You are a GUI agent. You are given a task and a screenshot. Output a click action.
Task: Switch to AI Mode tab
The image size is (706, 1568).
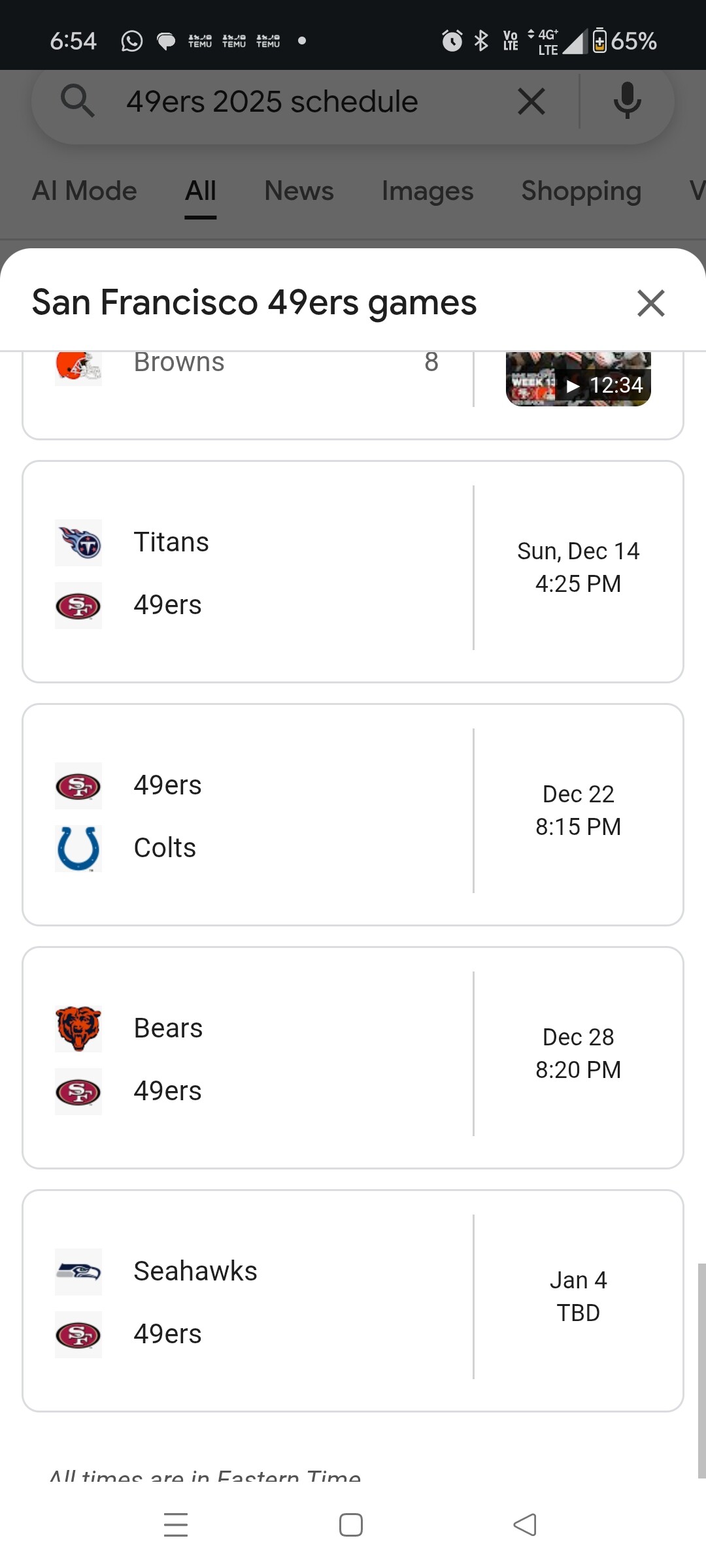tap(84, 191)
